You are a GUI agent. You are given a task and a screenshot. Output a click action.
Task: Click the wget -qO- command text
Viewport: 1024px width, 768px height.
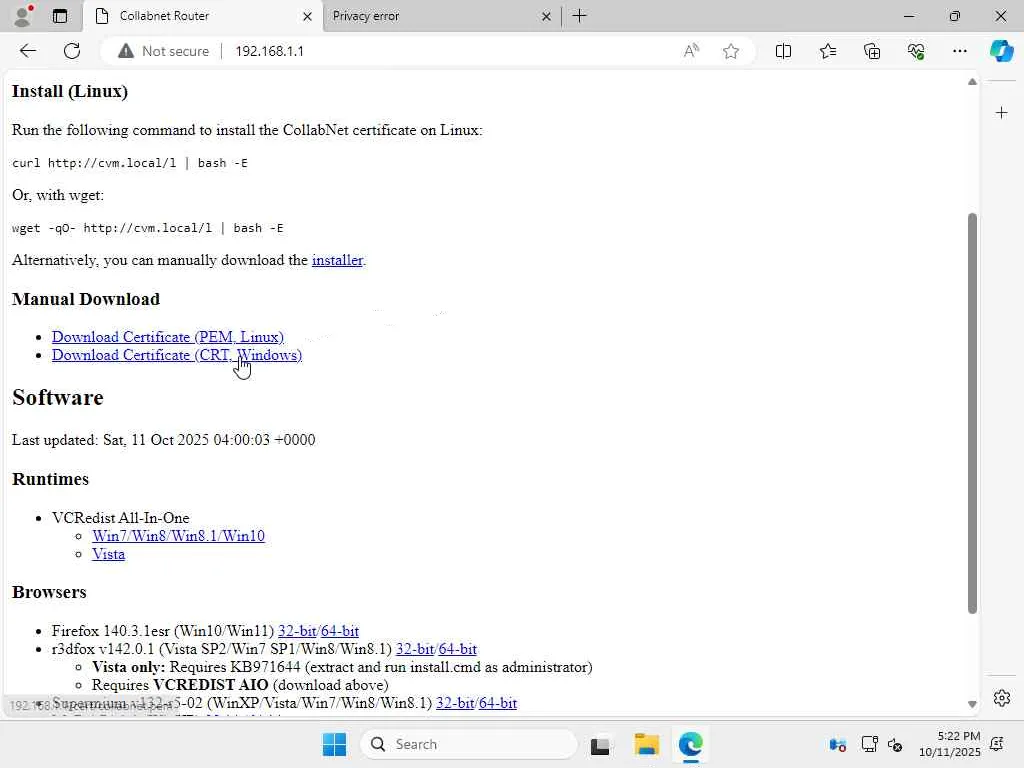click(x=148, y=228)
